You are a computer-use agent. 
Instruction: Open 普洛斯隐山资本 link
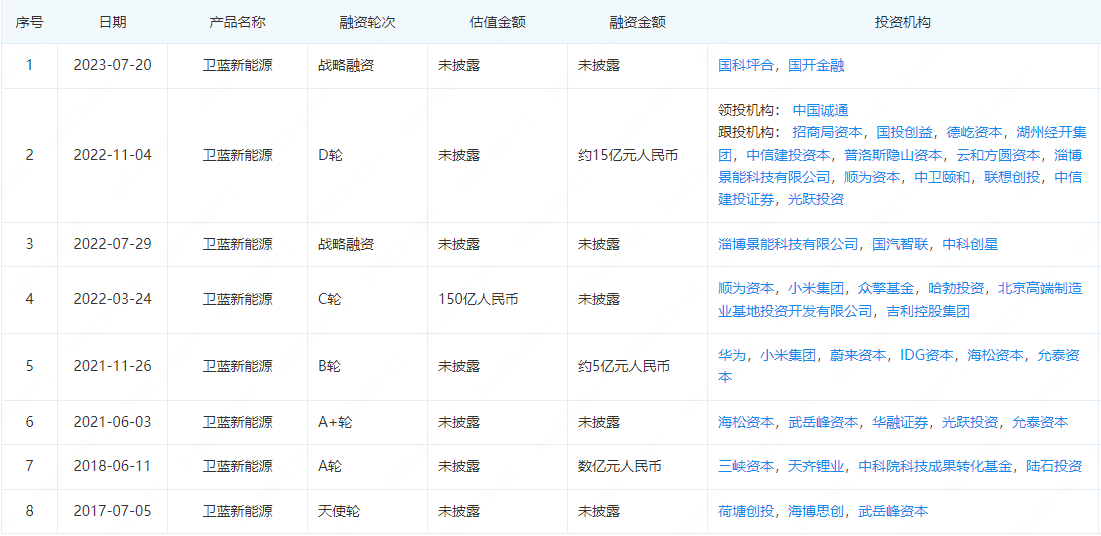point(893,155)
